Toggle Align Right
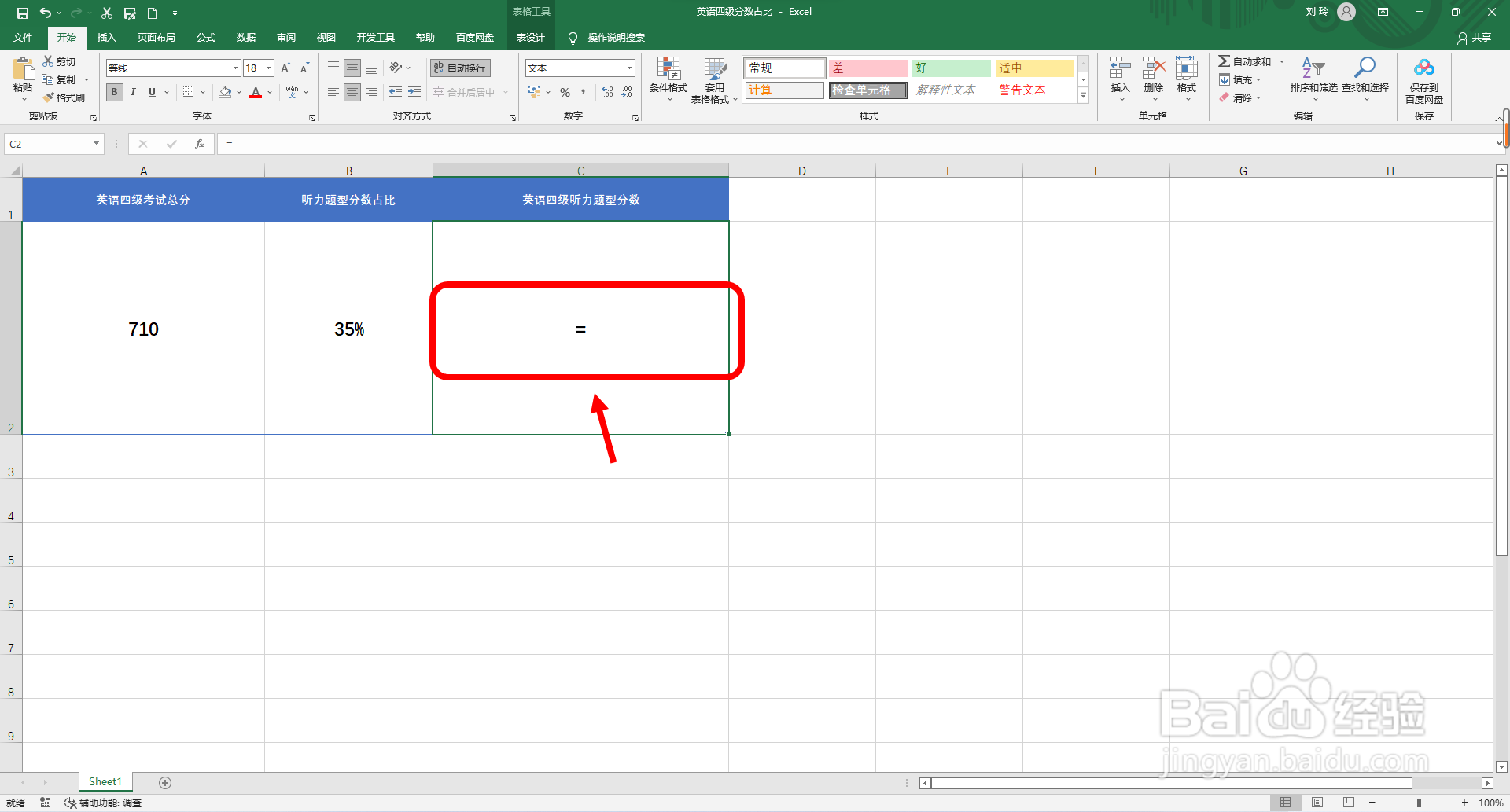Screen dimensions: 1510x812 click(371, 92)
